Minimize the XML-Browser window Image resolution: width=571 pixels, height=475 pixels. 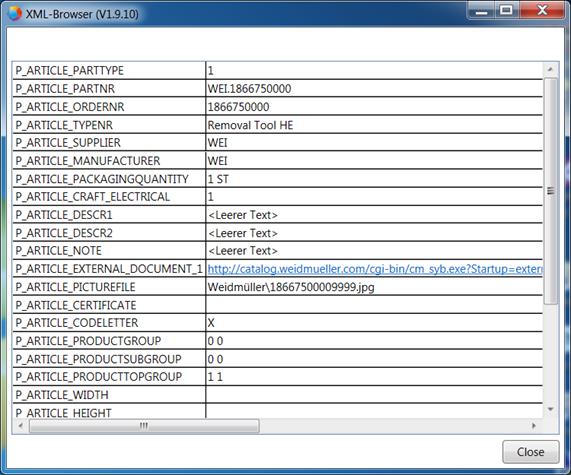(481, 11)
